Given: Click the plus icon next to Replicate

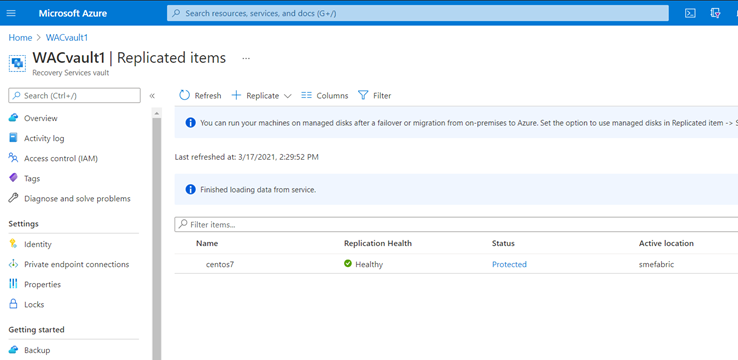Looking at the screenshot, I should [x=236, y=96].
